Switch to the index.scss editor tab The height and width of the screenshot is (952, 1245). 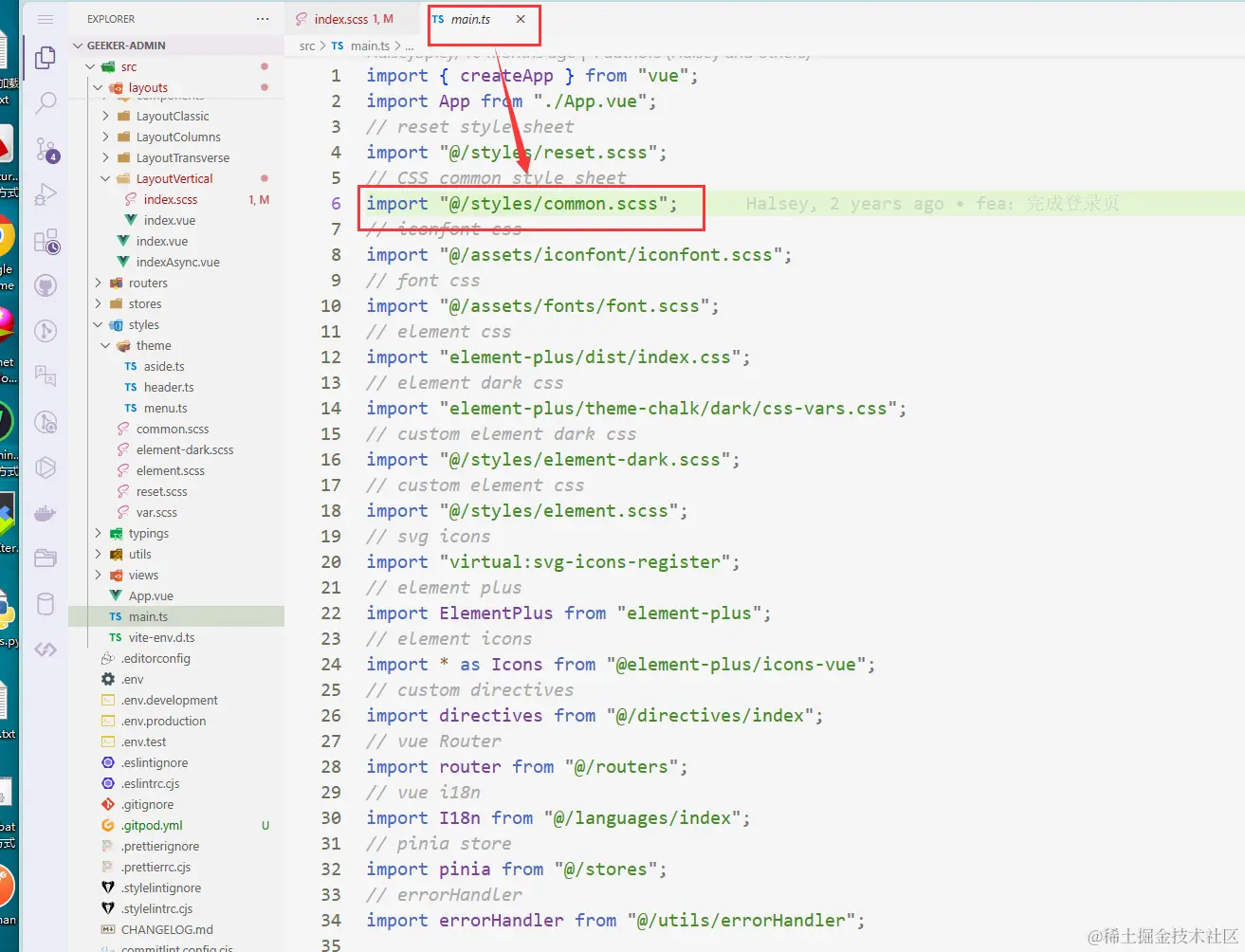coord(353,19)
